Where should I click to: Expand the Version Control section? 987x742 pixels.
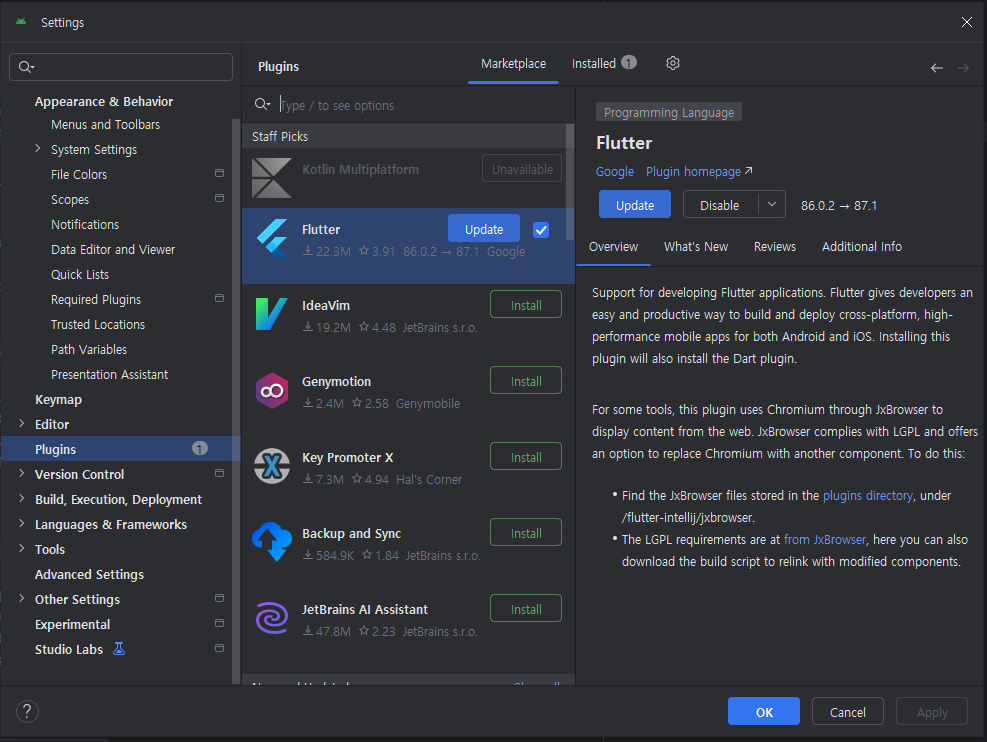[x=21, y=473]
